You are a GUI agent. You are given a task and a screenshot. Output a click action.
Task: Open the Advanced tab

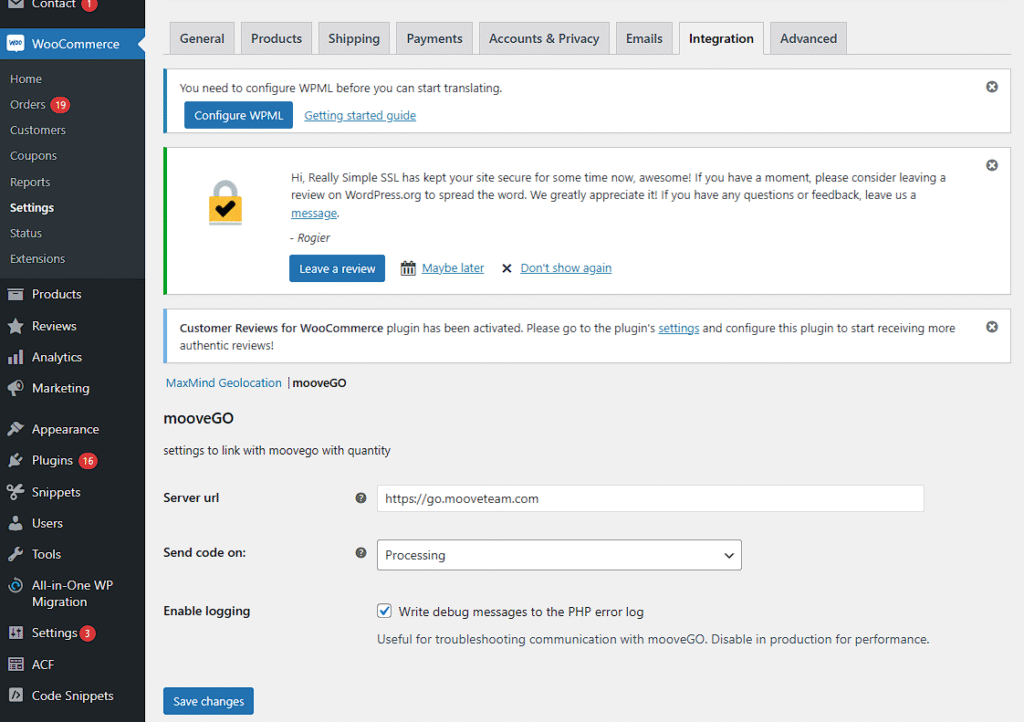click(808, 39)
